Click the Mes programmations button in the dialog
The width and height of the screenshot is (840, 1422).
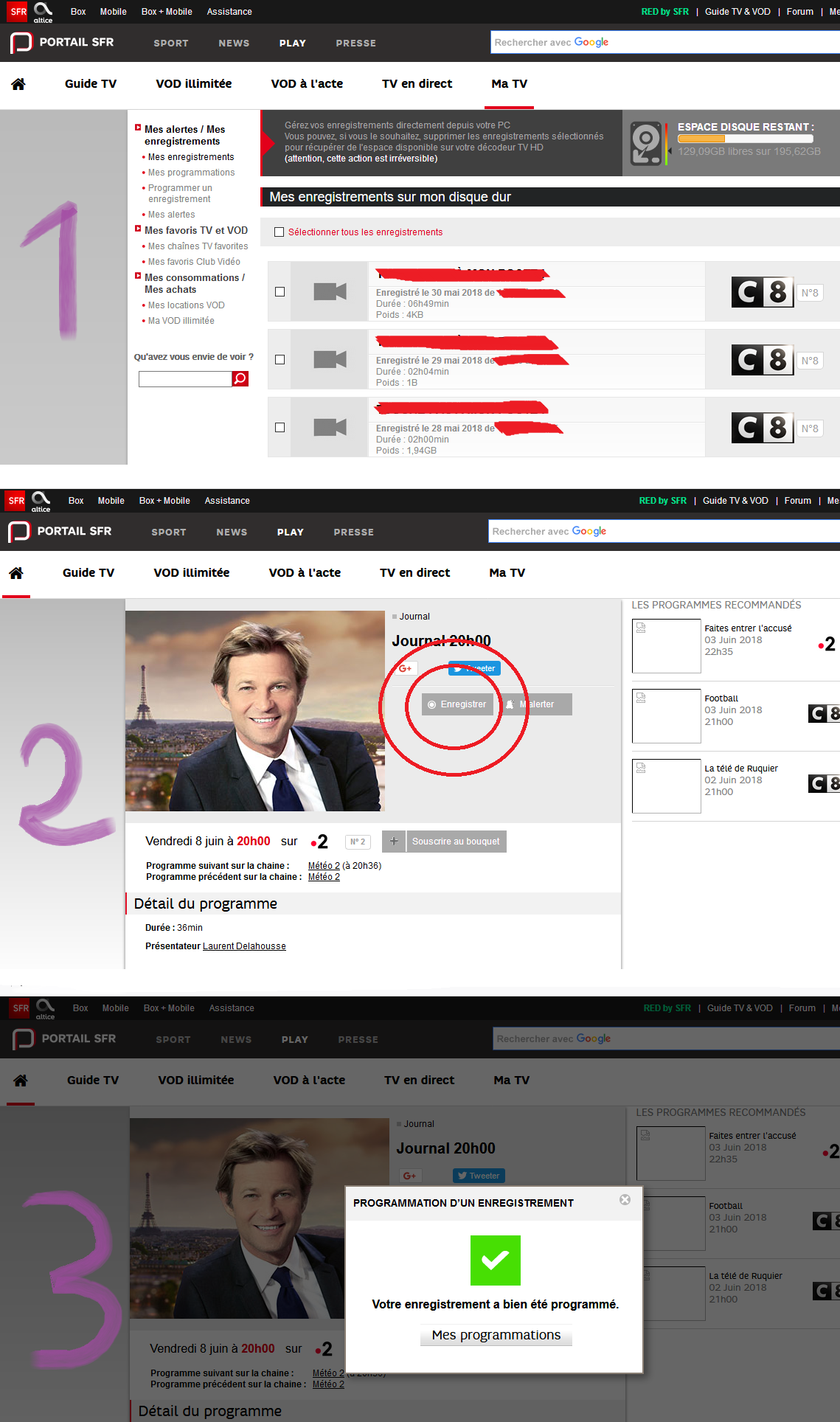(x=496, y=1336)
